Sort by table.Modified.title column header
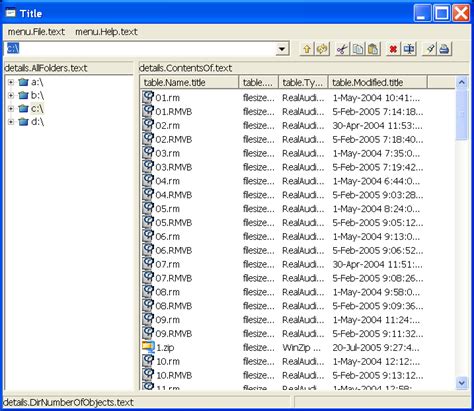Viewport: 474px width, 411px height. [x=377, y=82]
